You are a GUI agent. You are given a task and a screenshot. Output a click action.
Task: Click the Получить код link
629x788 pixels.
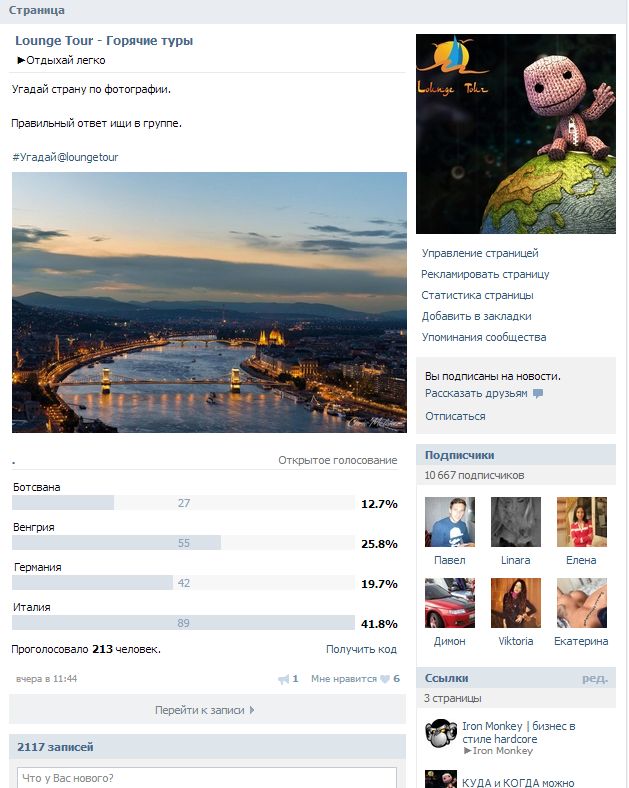(x=361, y=649)
